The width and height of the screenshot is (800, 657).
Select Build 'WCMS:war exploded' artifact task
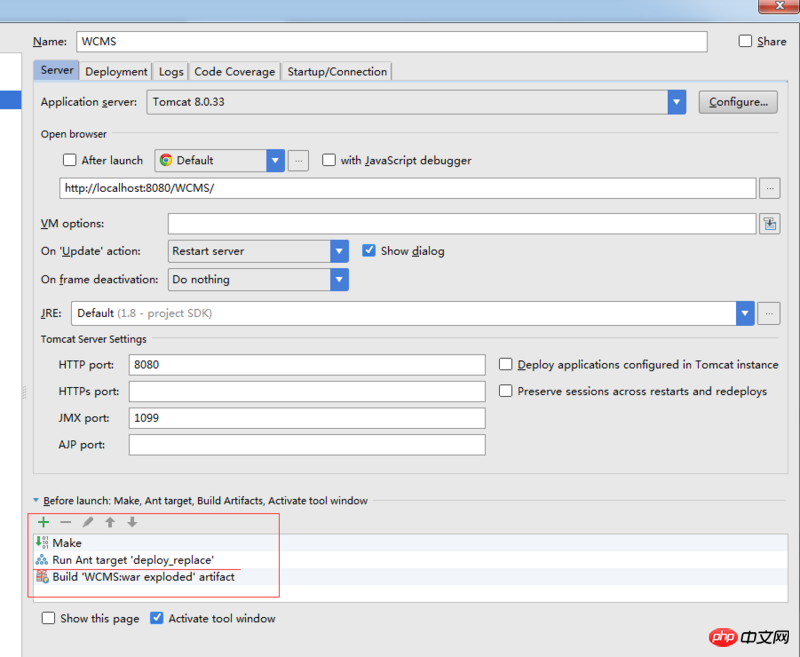tap(411, 577)
